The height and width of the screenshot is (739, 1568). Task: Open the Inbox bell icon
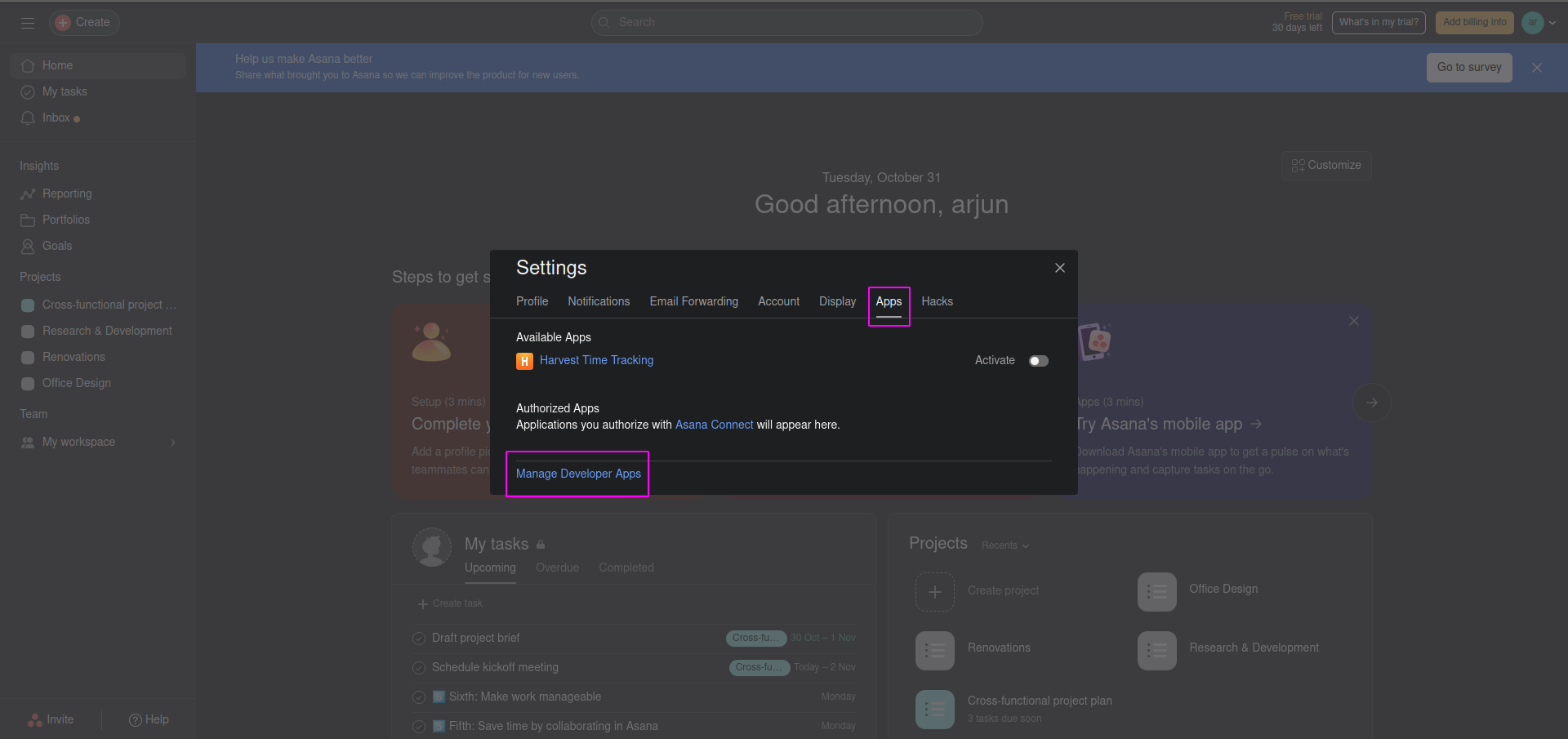tap(28, 118)
